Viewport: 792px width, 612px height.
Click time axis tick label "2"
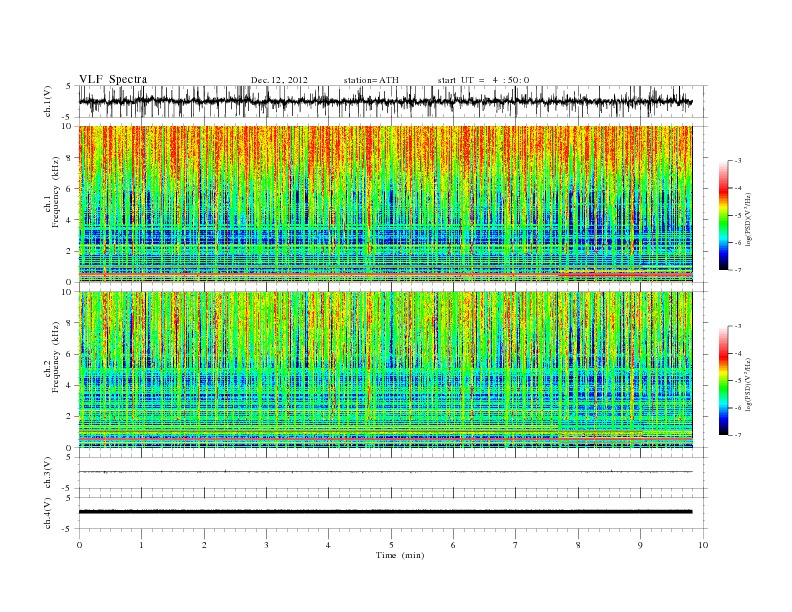pos(204,545)
